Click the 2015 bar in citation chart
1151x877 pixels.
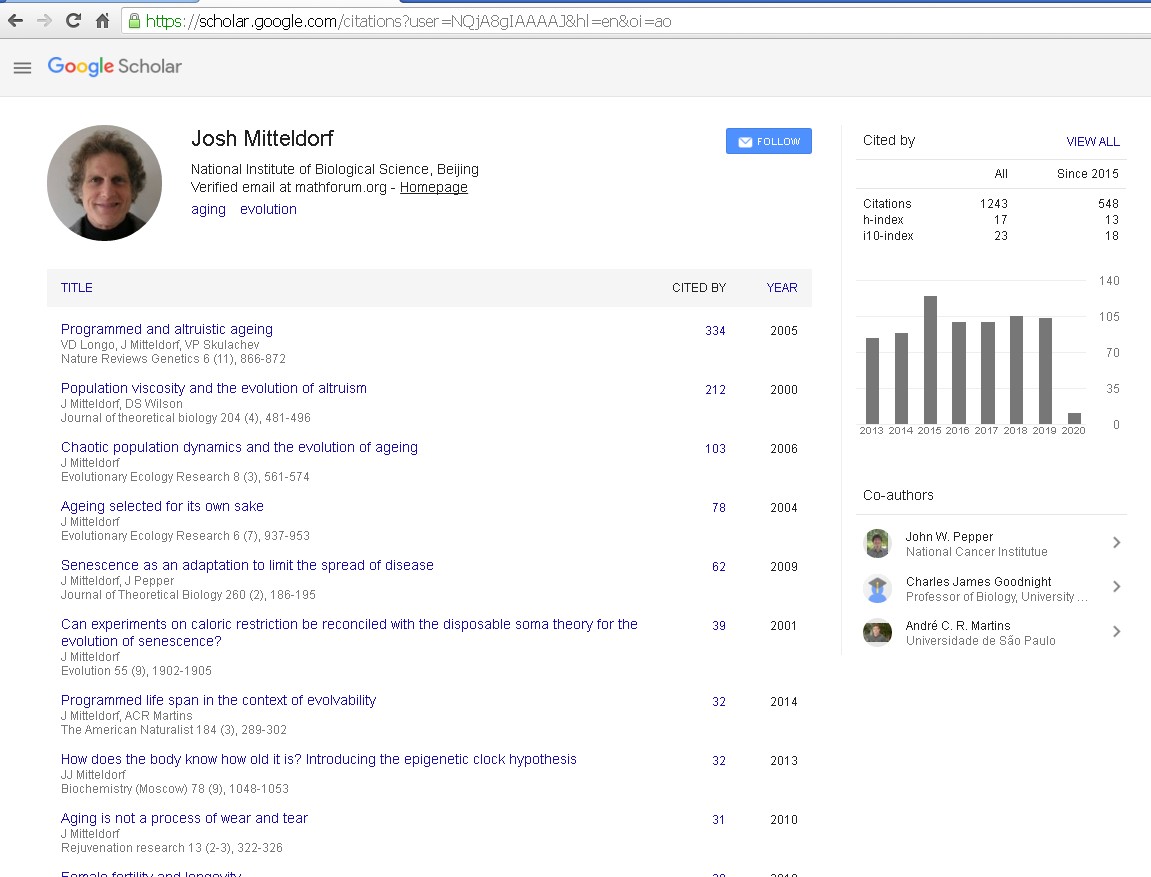930,360
